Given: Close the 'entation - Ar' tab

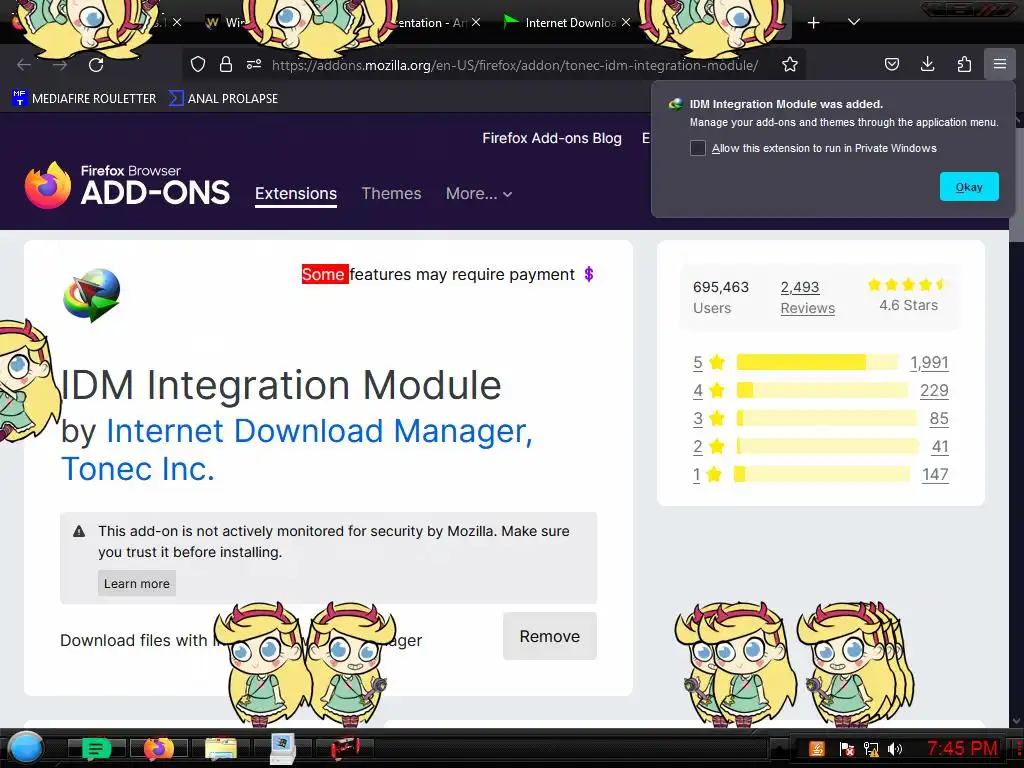Looking at the screenshot, I should point(476,22).
